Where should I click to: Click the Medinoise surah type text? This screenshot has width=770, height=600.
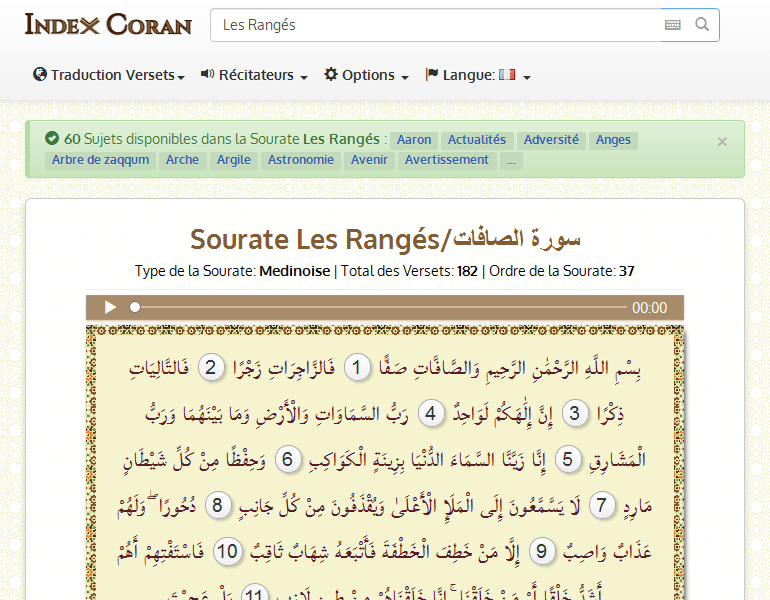tap(295, 271)
